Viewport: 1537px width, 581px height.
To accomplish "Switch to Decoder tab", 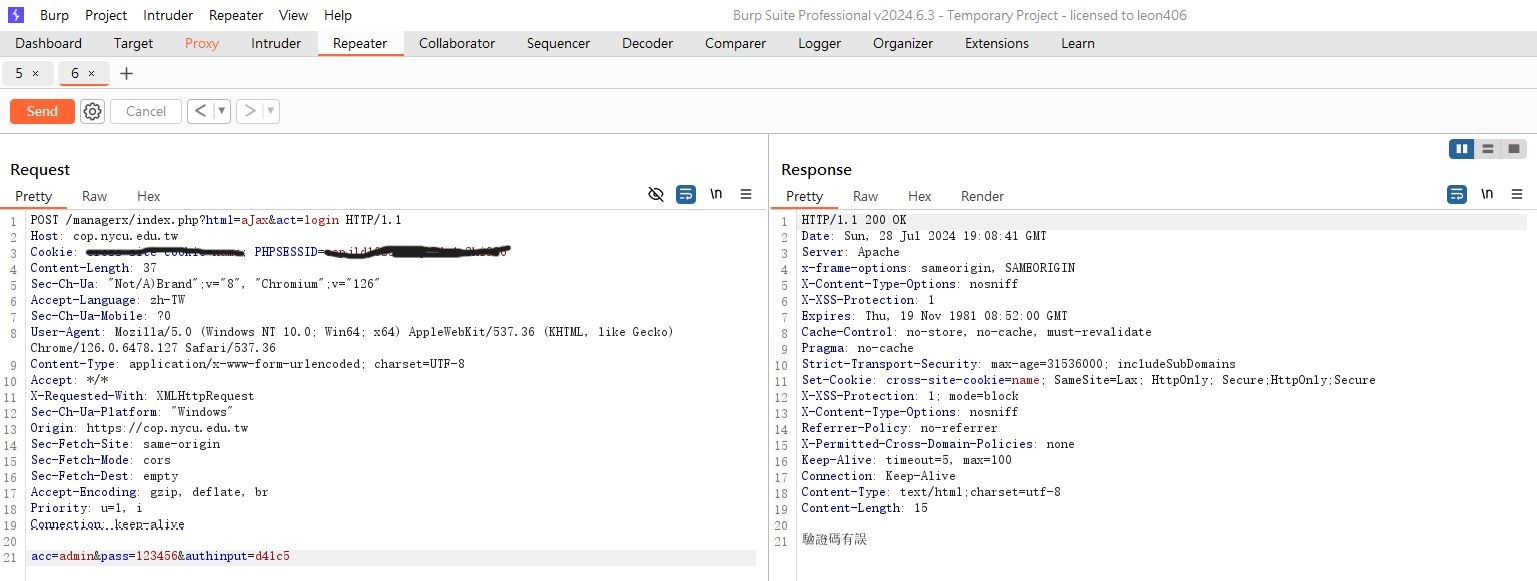I will (x=647, y=43).
